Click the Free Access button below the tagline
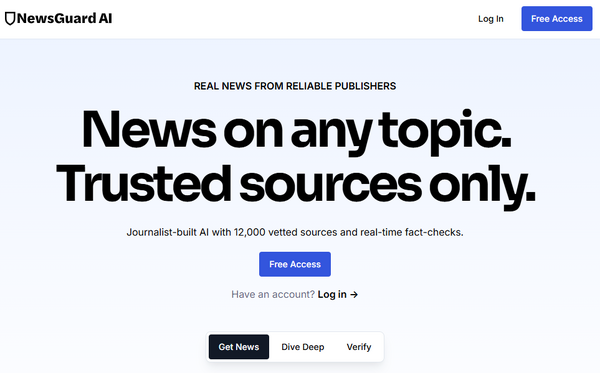 click(x=295, y=264)
